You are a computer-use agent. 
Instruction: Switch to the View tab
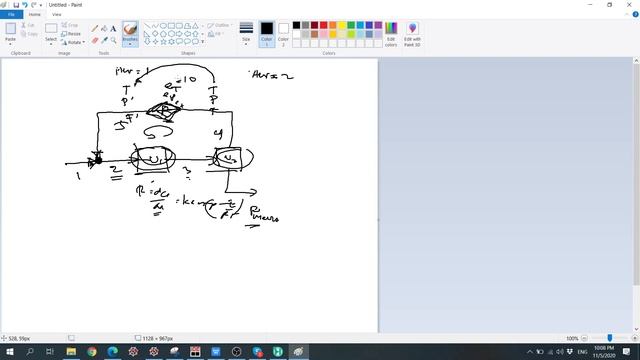pos(57,14)
